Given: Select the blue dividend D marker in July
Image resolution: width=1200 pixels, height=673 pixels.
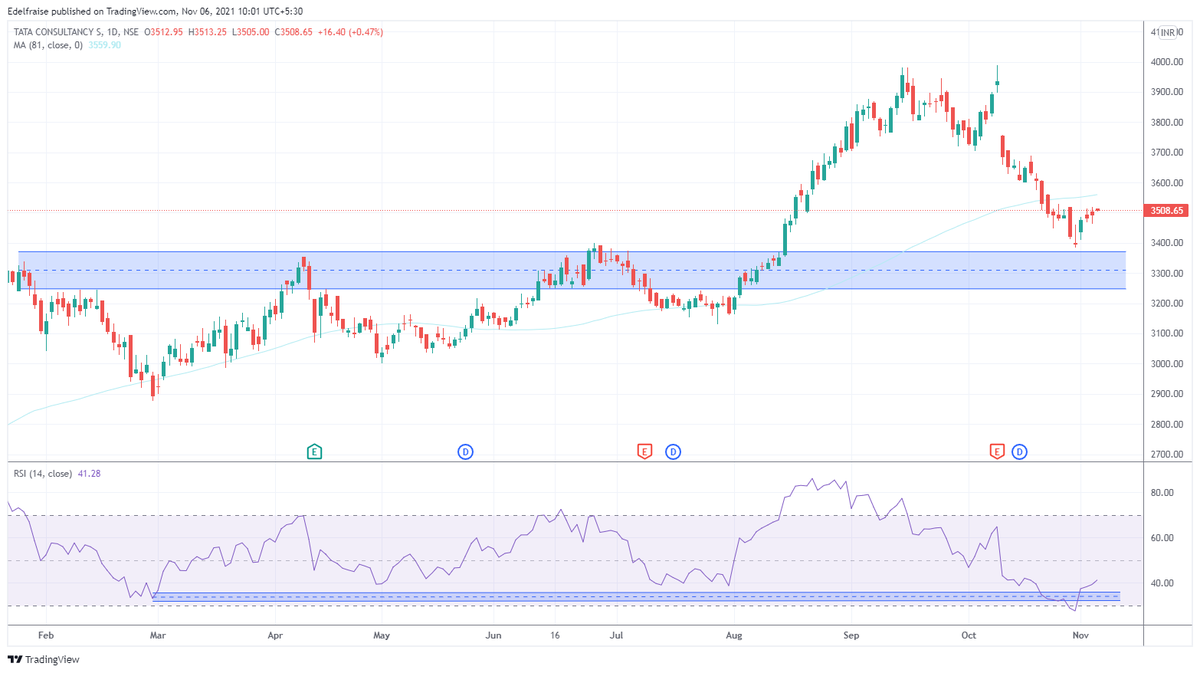Looking at the screenshot, I should pyautogui.click(x=673, y=452).
